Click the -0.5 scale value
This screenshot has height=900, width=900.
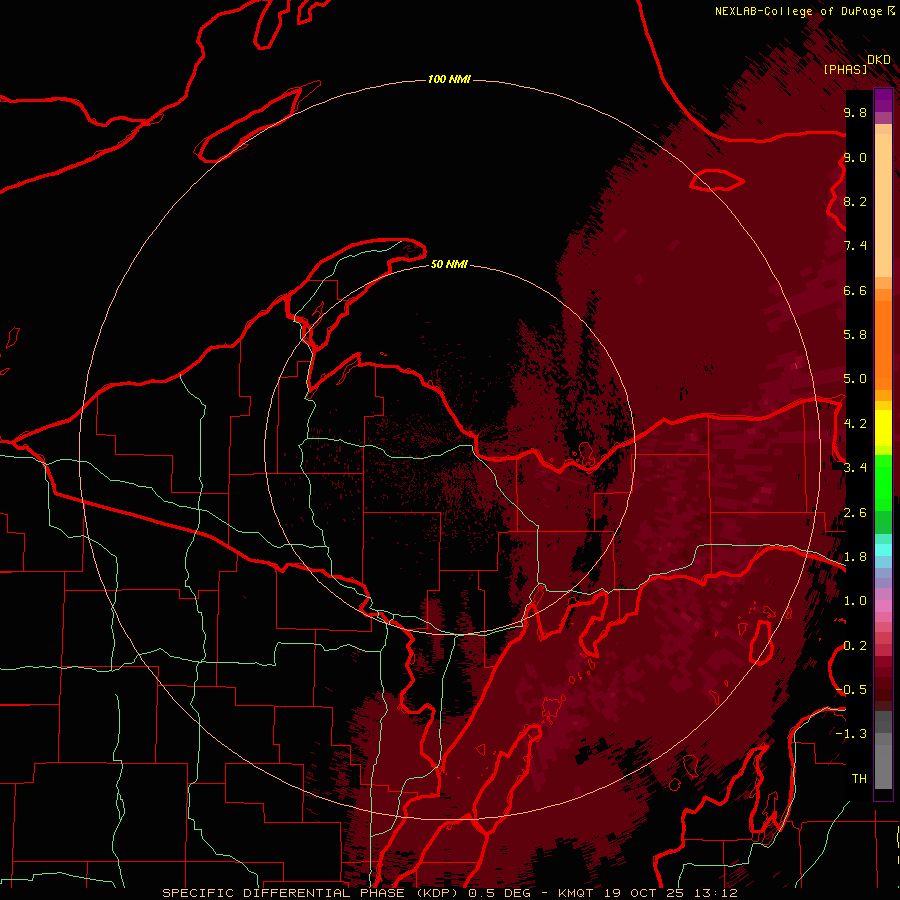tap(852, 690)
